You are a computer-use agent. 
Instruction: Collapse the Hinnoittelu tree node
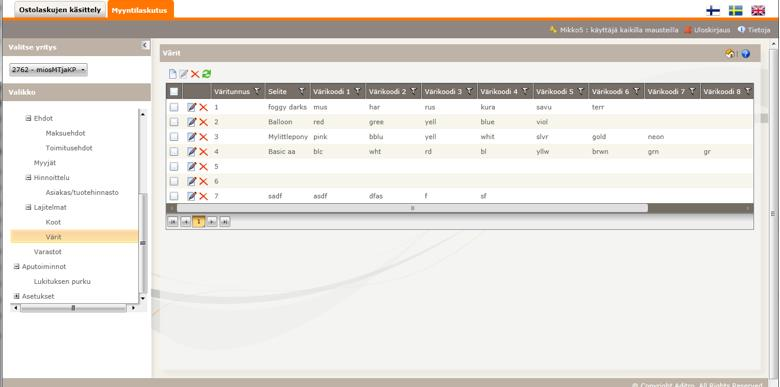(x=28, y=178)
